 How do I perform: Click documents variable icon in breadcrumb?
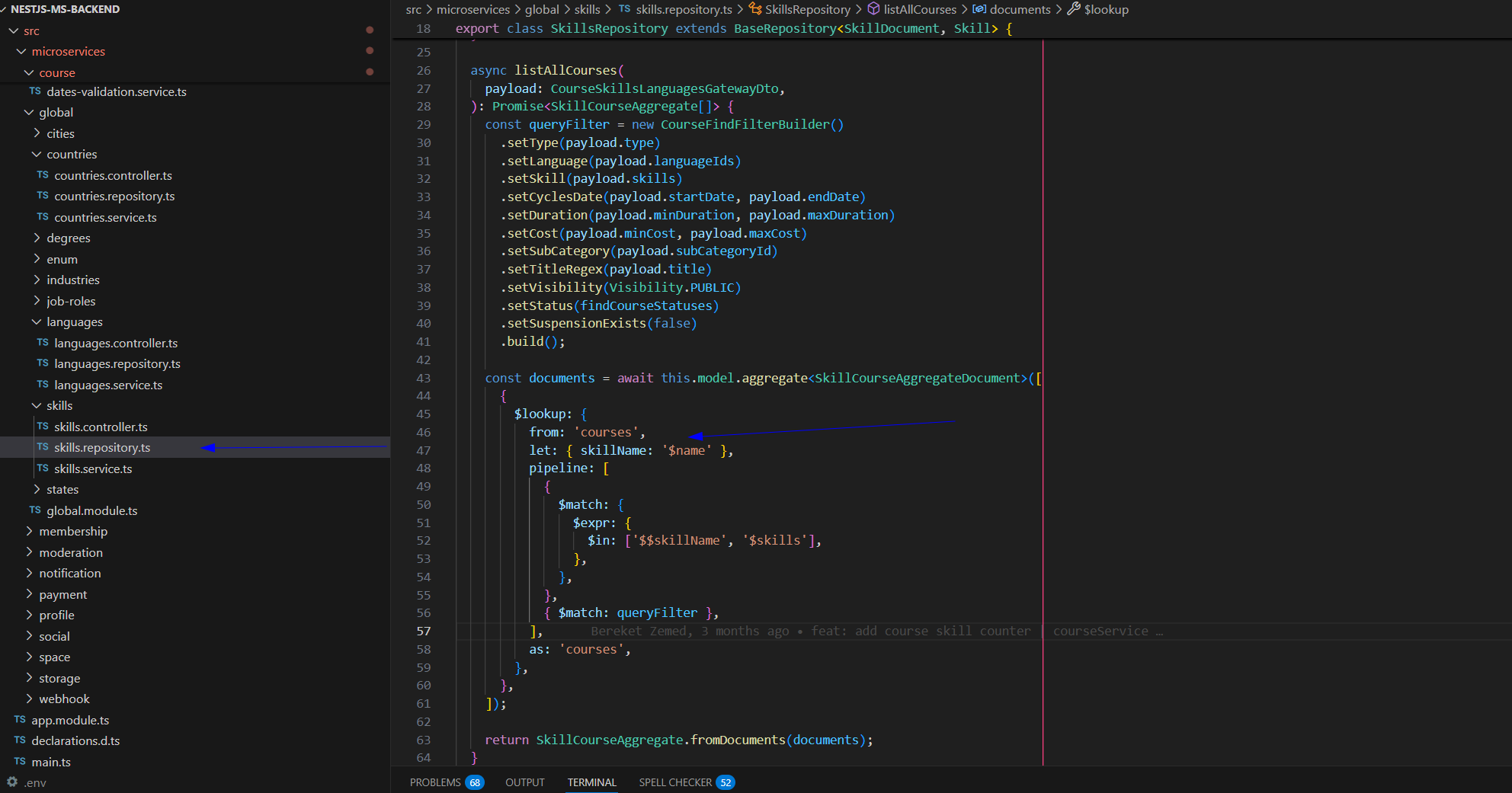[979, 9]
